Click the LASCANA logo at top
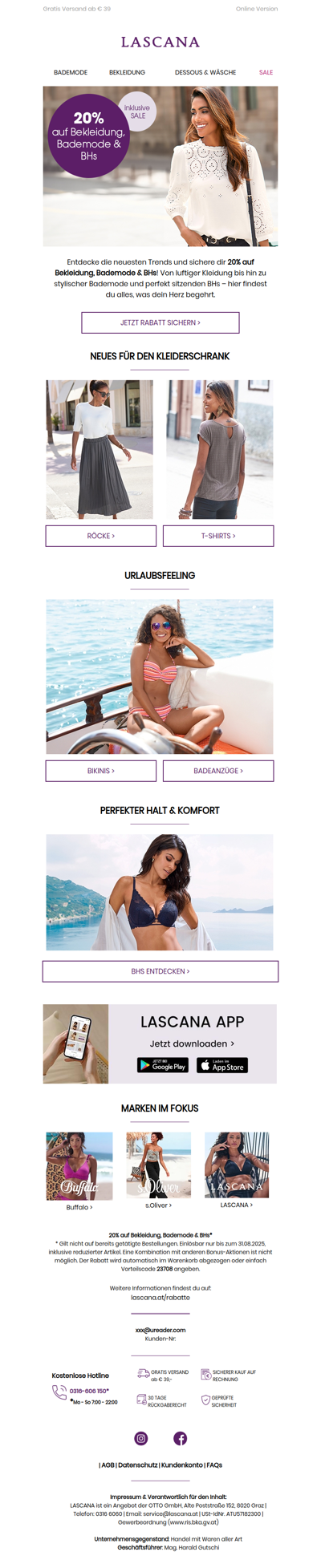This screenshot has height=1568, width=321. (x=160, y=42)
